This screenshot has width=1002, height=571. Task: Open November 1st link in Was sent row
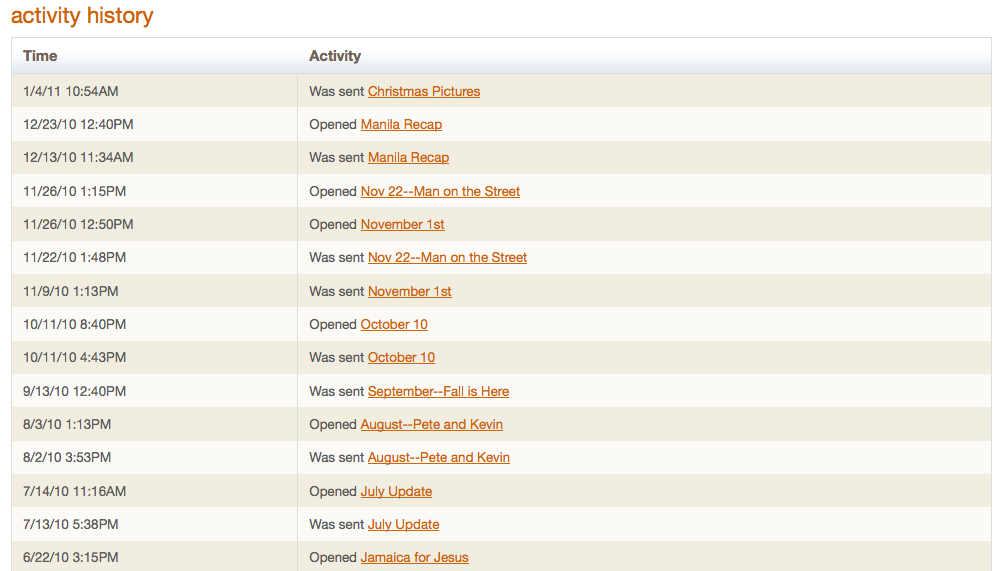(x=410, y=292)
